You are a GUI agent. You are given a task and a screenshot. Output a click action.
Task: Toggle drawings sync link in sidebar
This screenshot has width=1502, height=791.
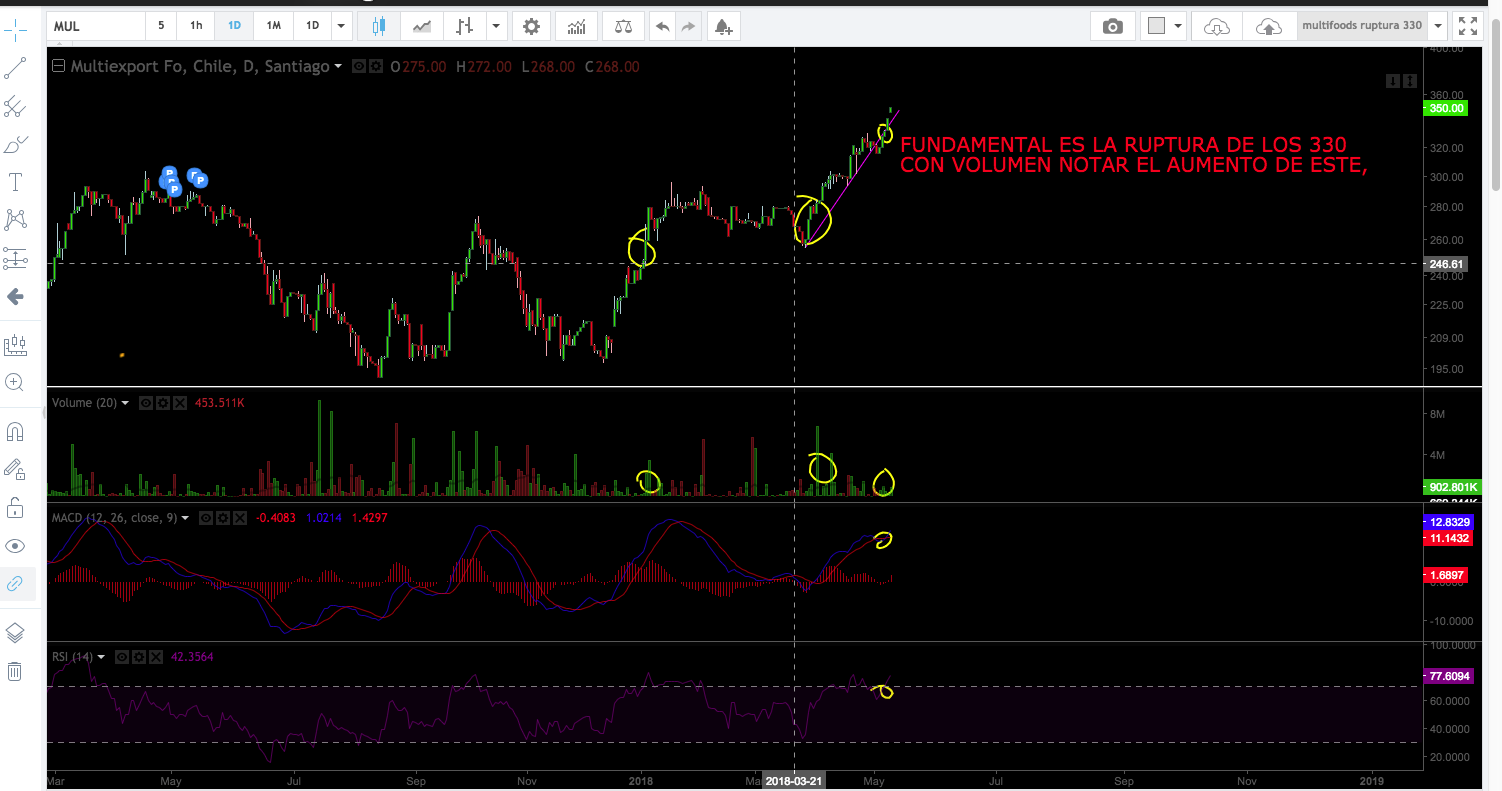click(x=15, y=584)
